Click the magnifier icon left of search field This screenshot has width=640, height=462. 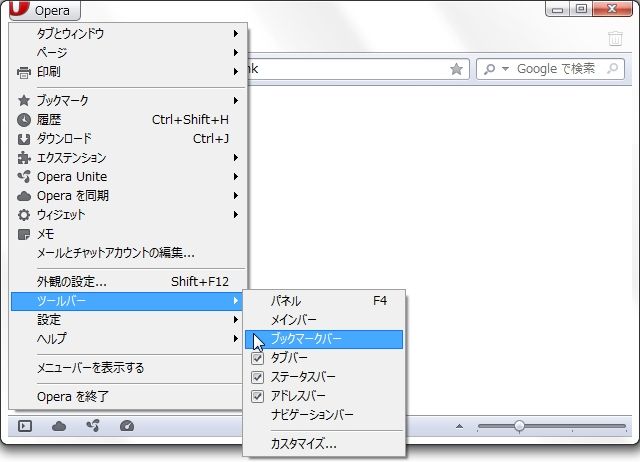click(489, 69)
